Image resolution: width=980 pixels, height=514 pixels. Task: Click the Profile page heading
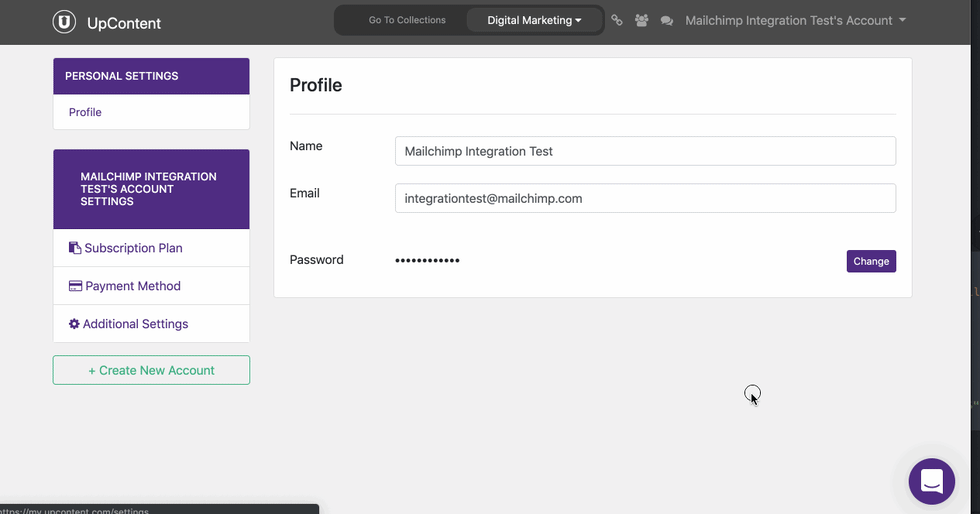tap(316, 85)
